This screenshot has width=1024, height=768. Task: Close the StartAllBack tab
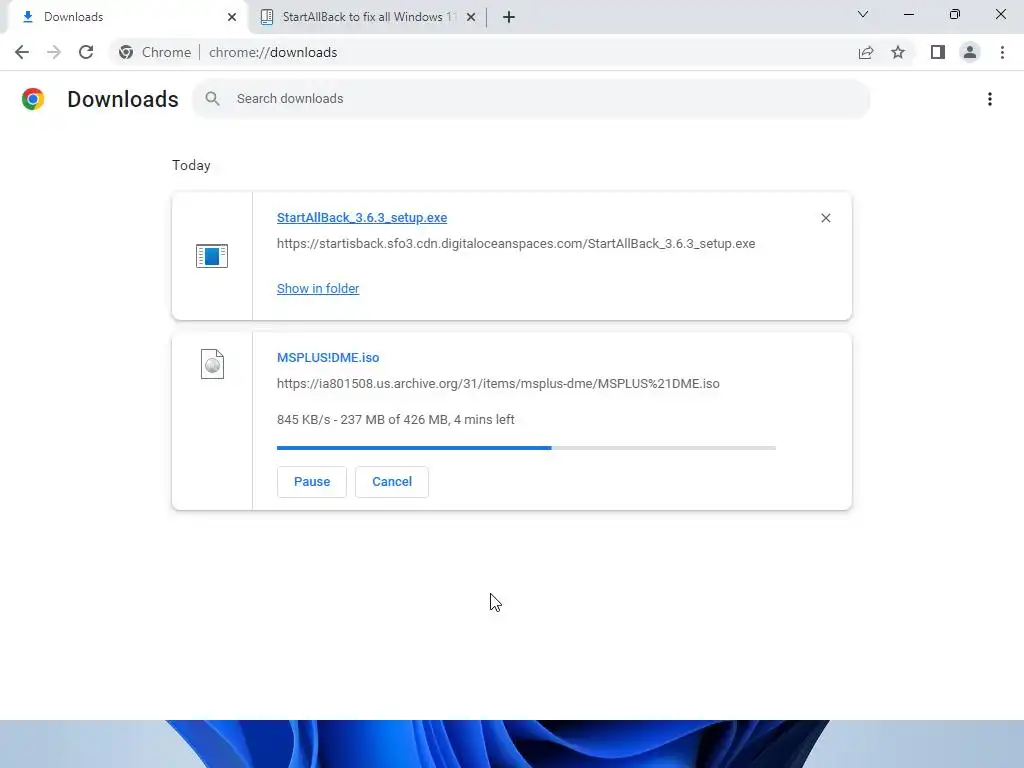coord(471,17)
